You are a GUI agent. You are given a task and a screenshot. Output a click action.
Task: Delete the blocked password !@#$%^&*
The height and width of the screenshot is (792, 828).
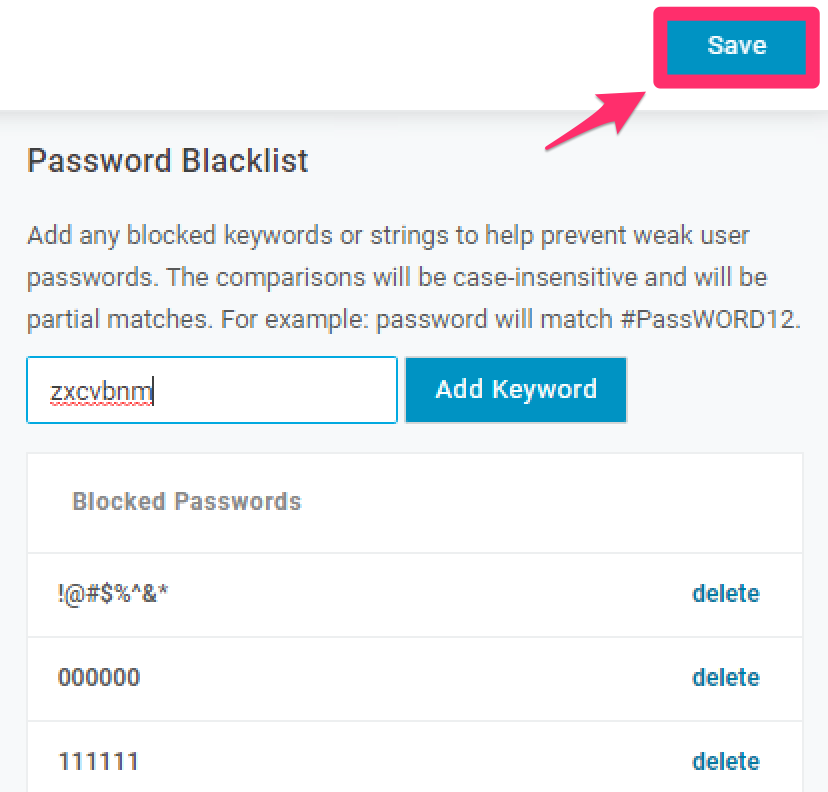(x=726, y=593)
